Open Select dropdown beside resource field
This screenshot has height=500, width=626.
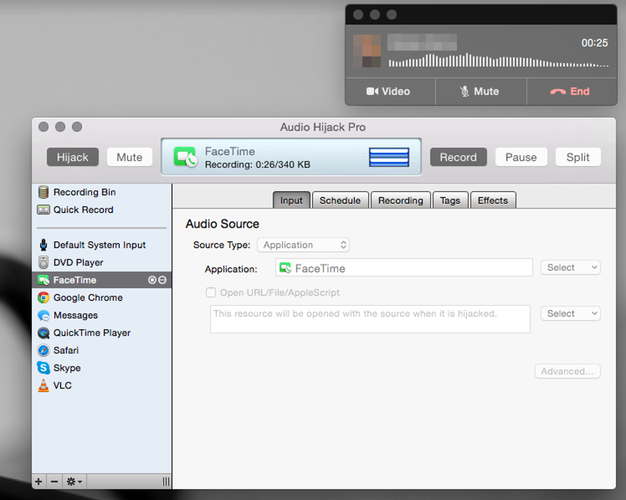coord(571,313)
